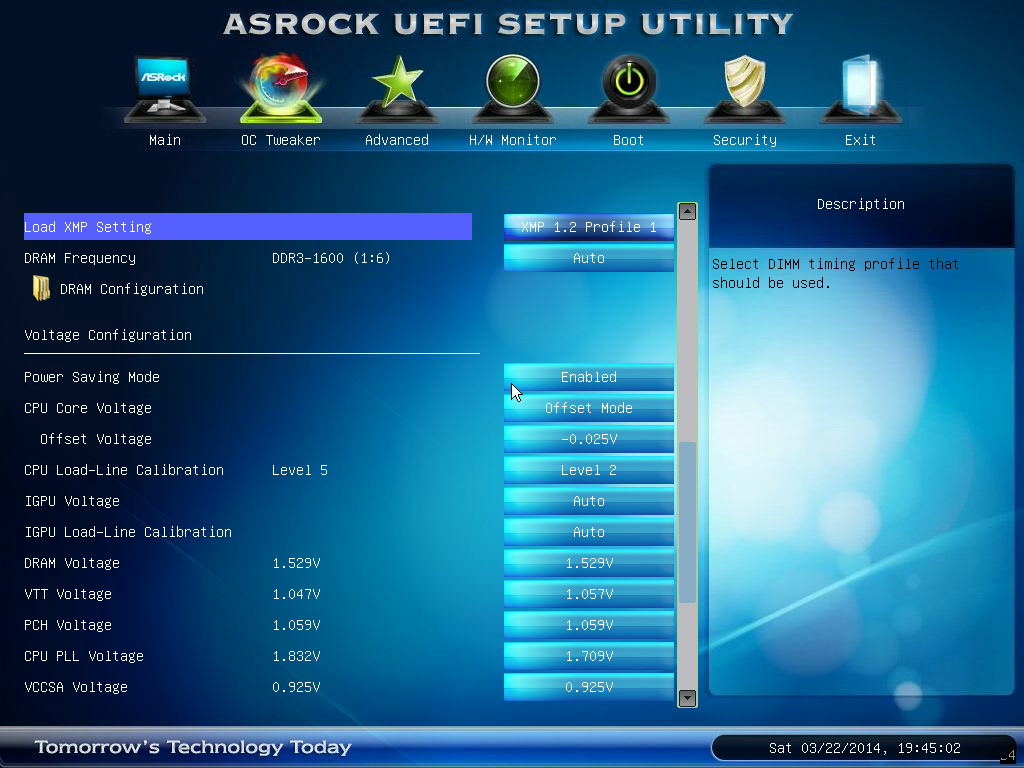Open the H/W Monitor radar icon
The image size is (1024, 768).
click(513, 89)
